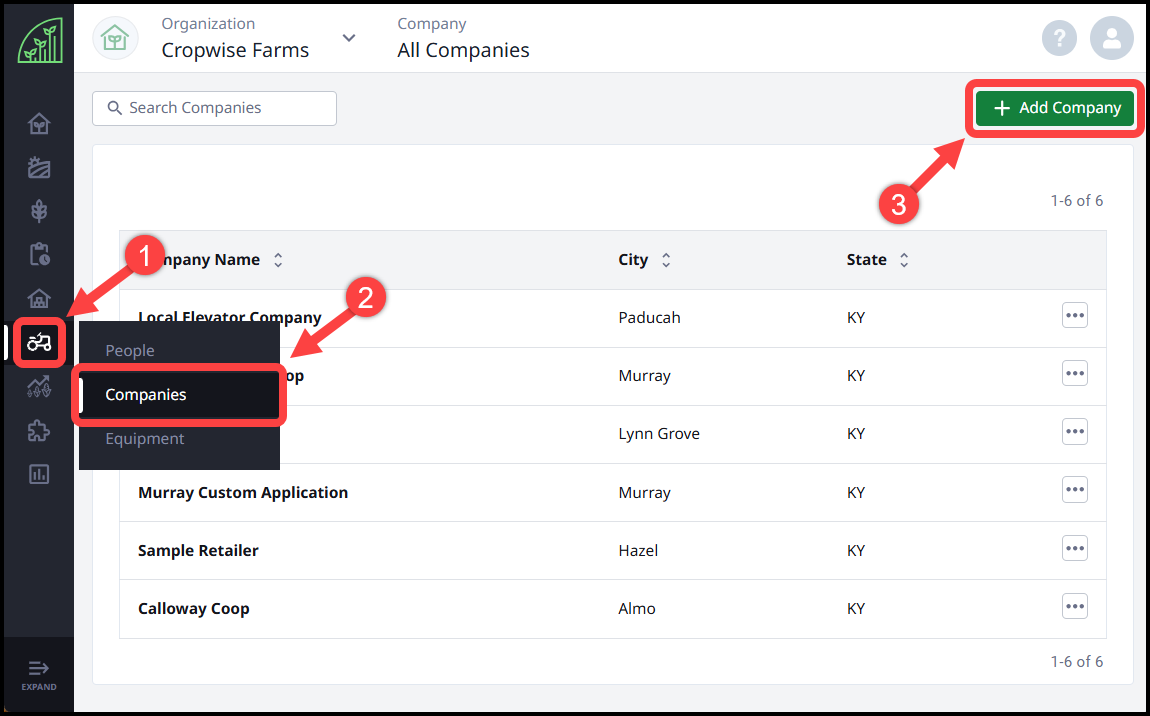Image resolution: width=1150 pixels, height=716 pixels.
Task: Open the home icon in sidebar
Action: [39, 124]
